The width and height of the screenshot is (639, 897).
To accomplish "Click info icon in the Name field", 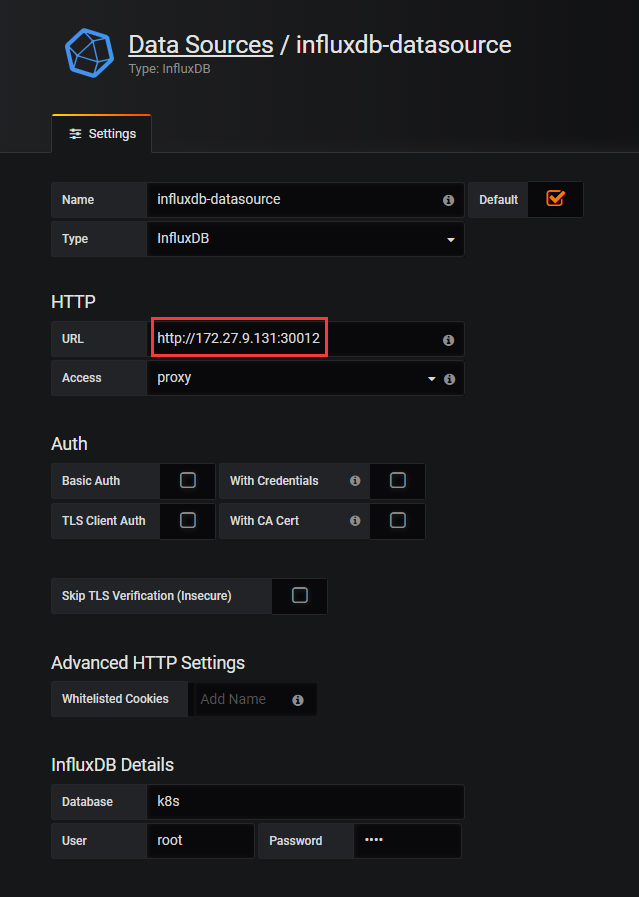I will 449,200.
